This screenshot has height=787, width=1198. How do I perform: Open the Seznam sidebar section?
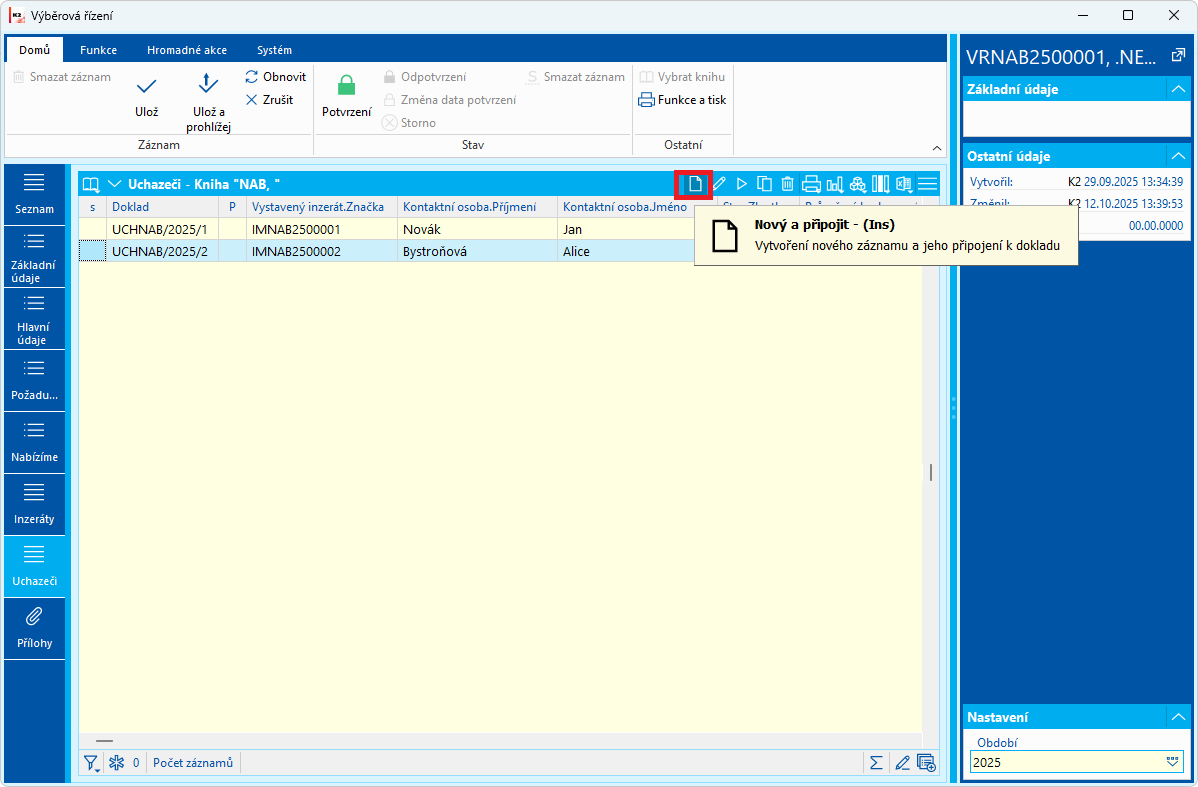tap(34, 194)
